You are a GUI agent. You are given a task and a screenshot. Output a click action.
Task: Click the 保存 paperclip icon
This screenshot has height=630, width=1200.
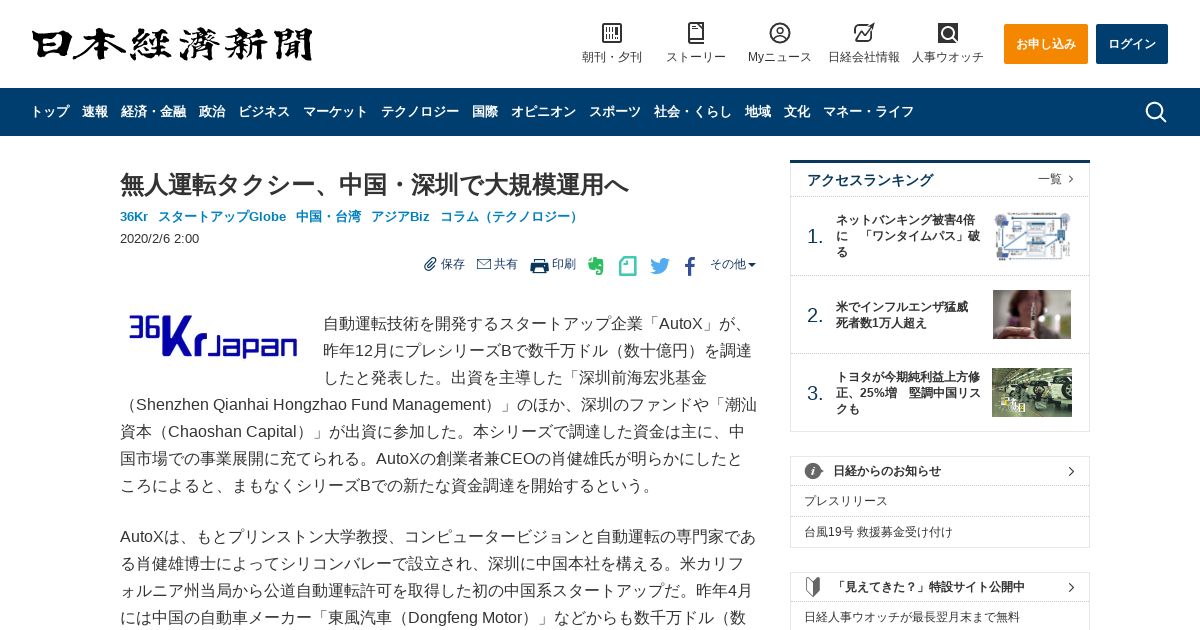coord(430,264)
